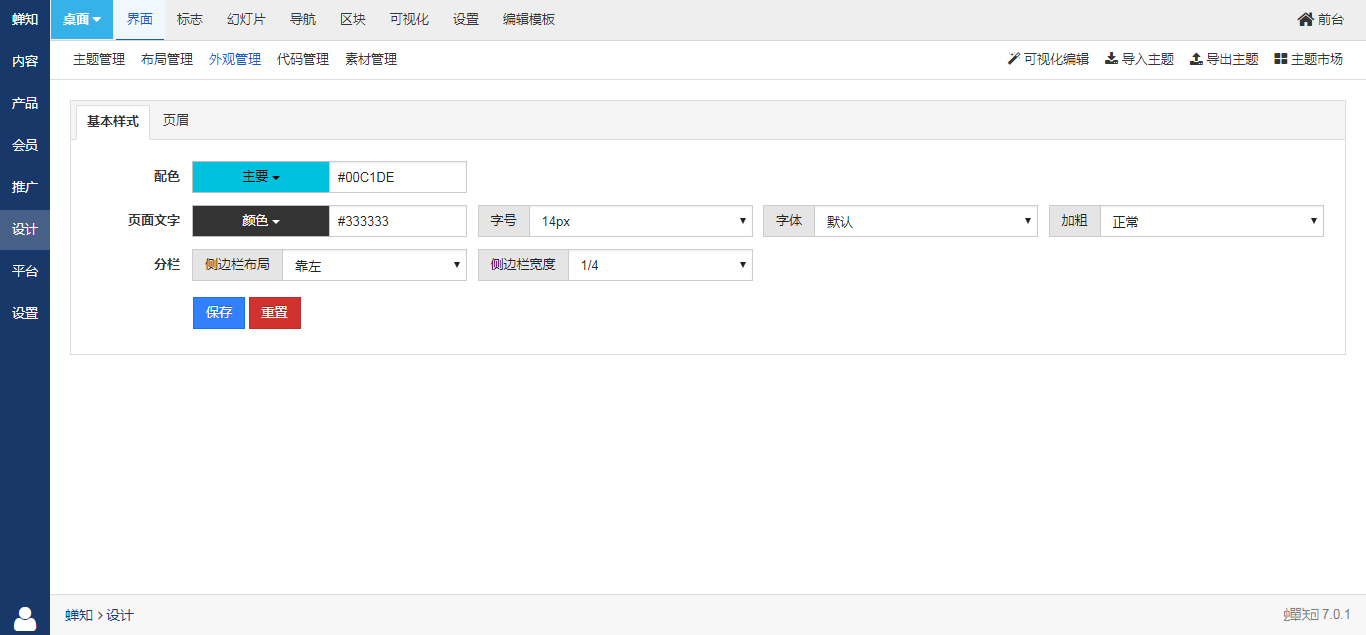This screenshot has height=635, width=1366.
Task: Go to 素材管理
Action: (x=371, y=59)
